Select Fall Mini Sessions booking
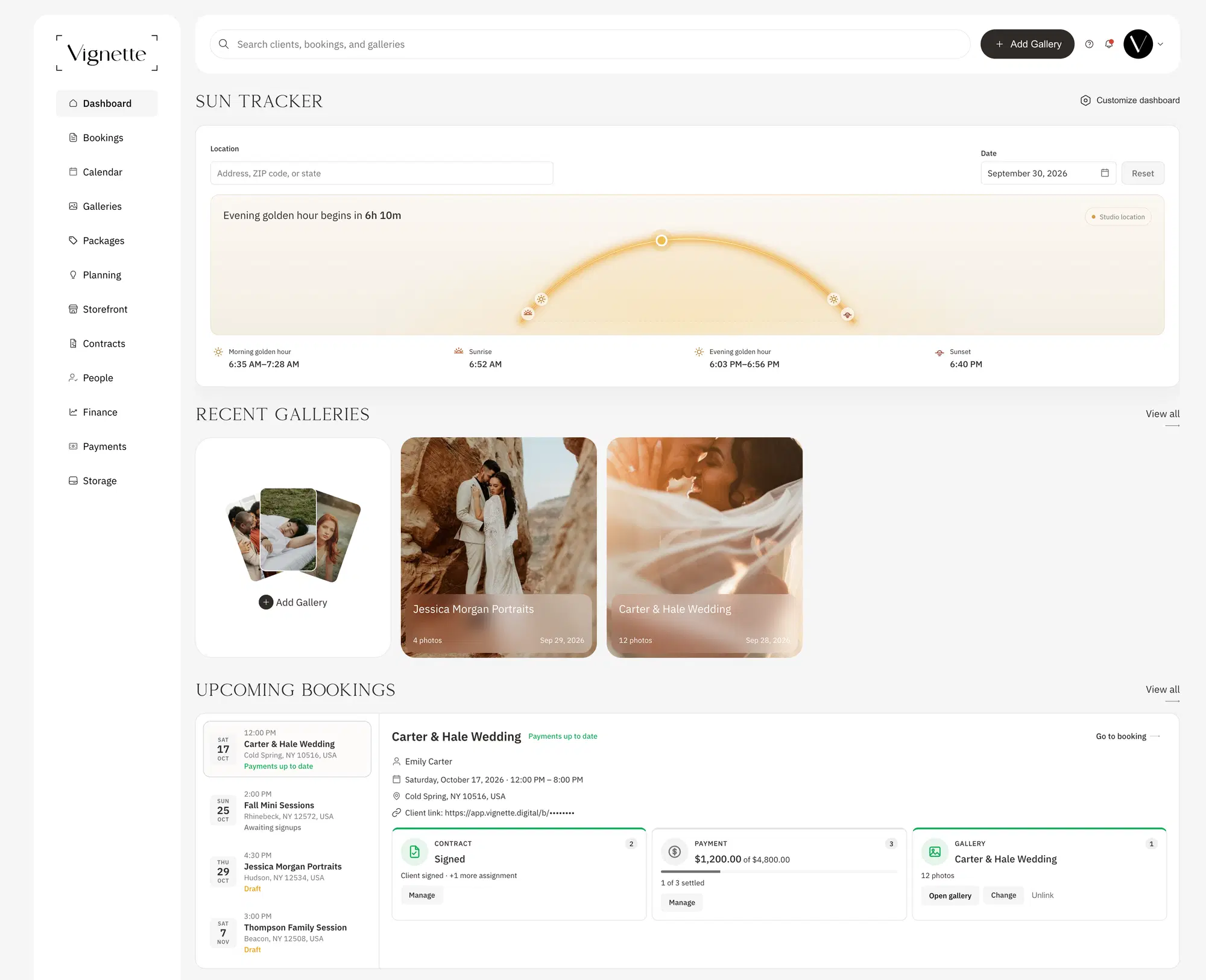 (x=287, y=811)
